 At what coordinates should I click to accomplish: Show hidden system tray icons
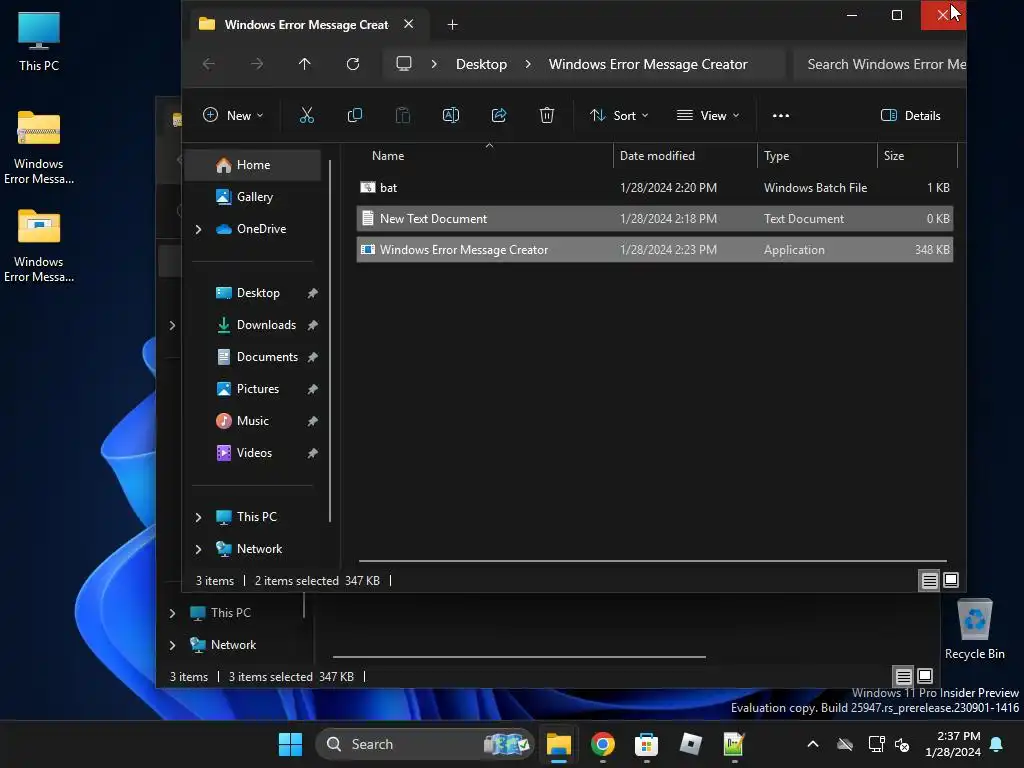(813, 744)
